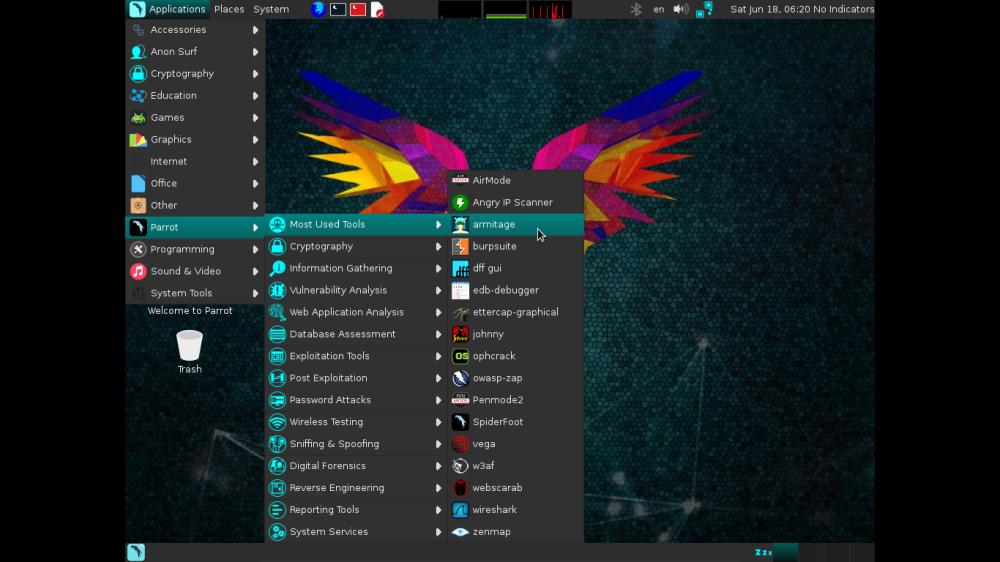Click the bottom panel workspace switcher
This screenshot has width=1000, height=562.
[x=823, y=552]
